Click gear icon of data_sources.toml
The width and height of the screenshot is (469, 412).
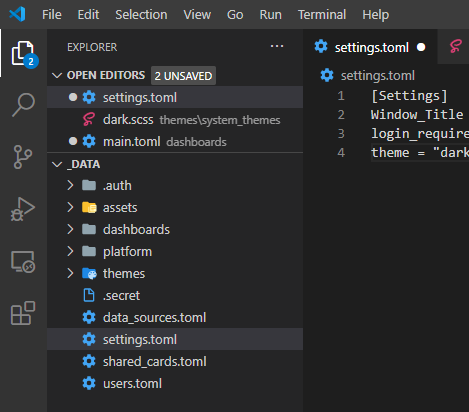tap(89, 317)
